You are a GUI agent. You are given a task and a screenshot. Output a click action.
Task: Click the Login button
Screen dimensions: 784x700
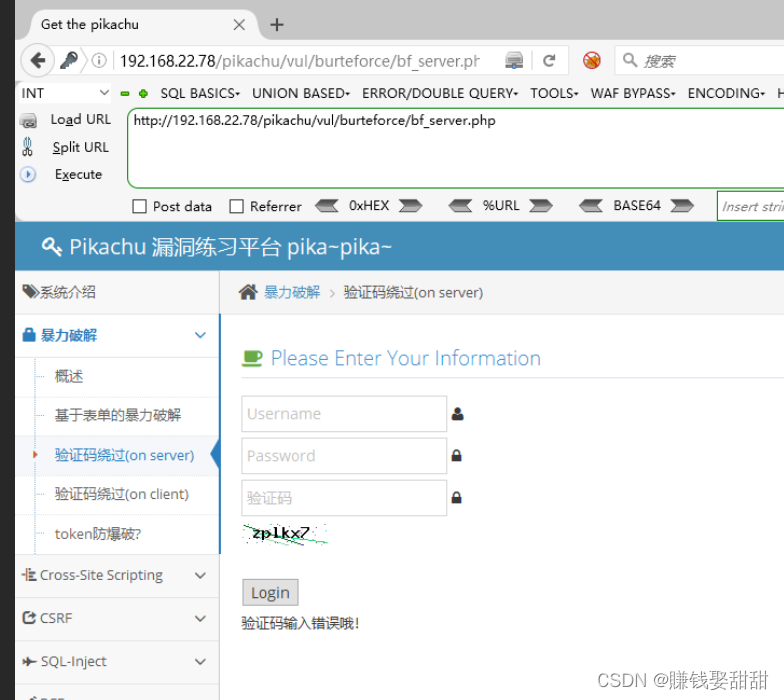270,592
